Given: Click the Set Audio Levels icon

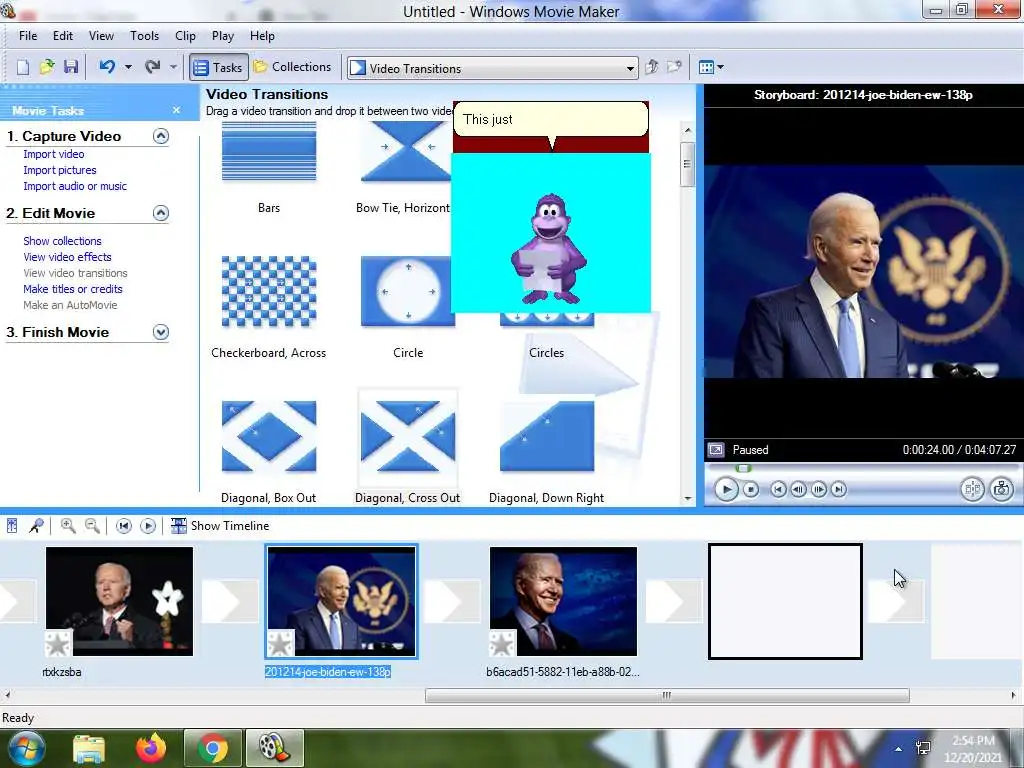Looking at the screenshot, I should pos(12,526).
